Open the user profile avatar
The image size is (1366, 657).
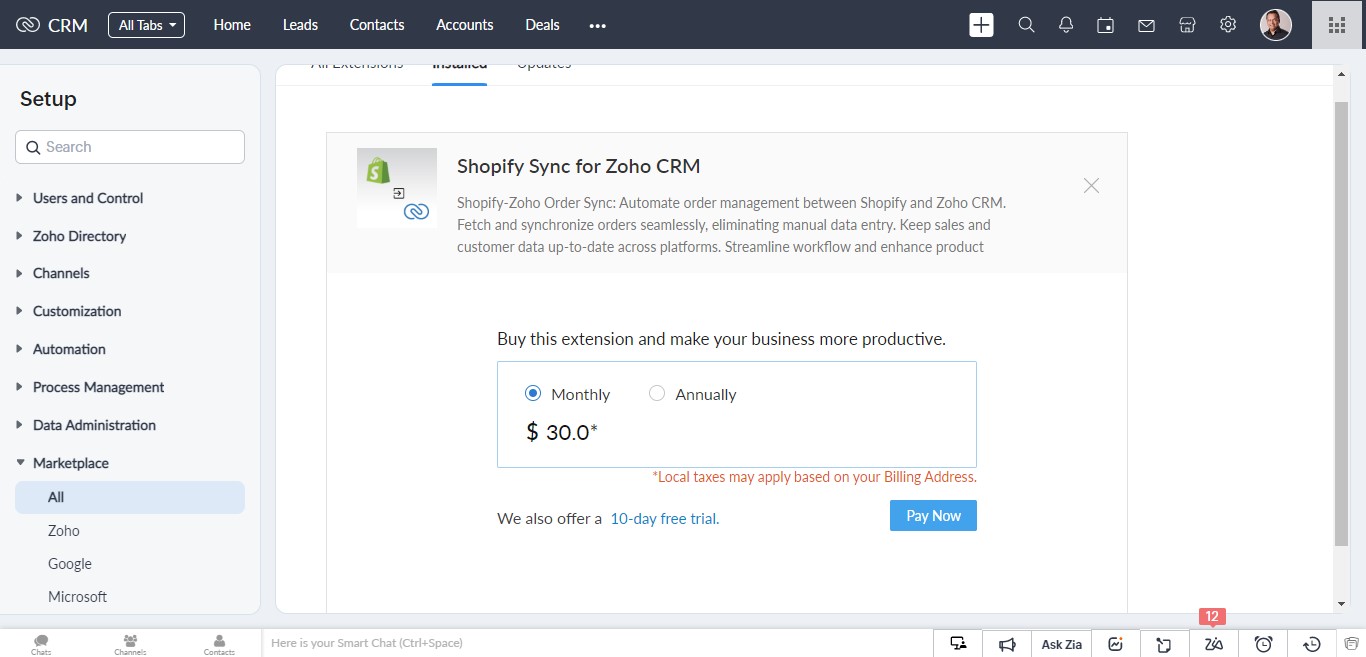[1276, 25]
